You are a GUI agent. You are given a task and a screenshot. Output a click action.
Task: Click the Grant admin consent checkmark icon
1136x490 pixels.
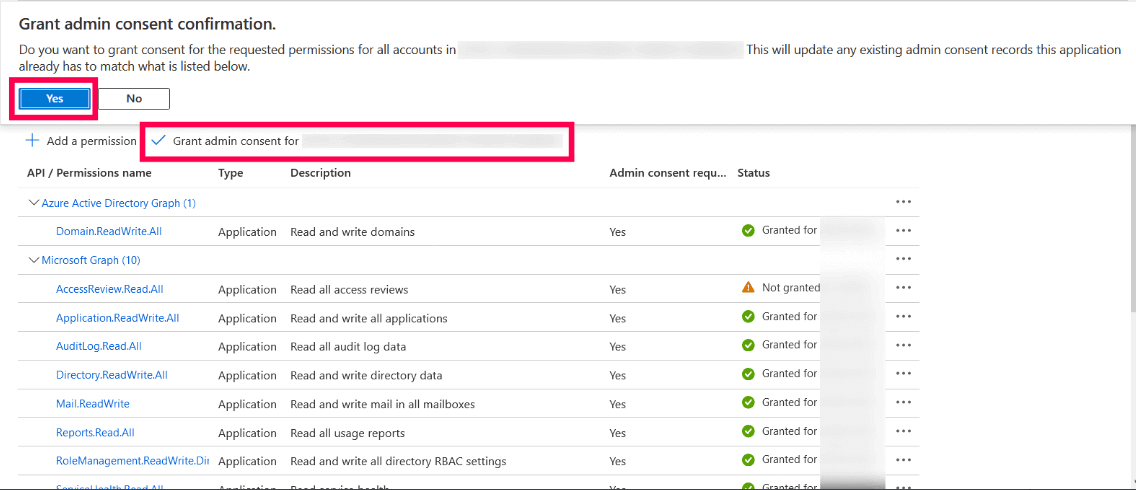click(x=158, y=141)
